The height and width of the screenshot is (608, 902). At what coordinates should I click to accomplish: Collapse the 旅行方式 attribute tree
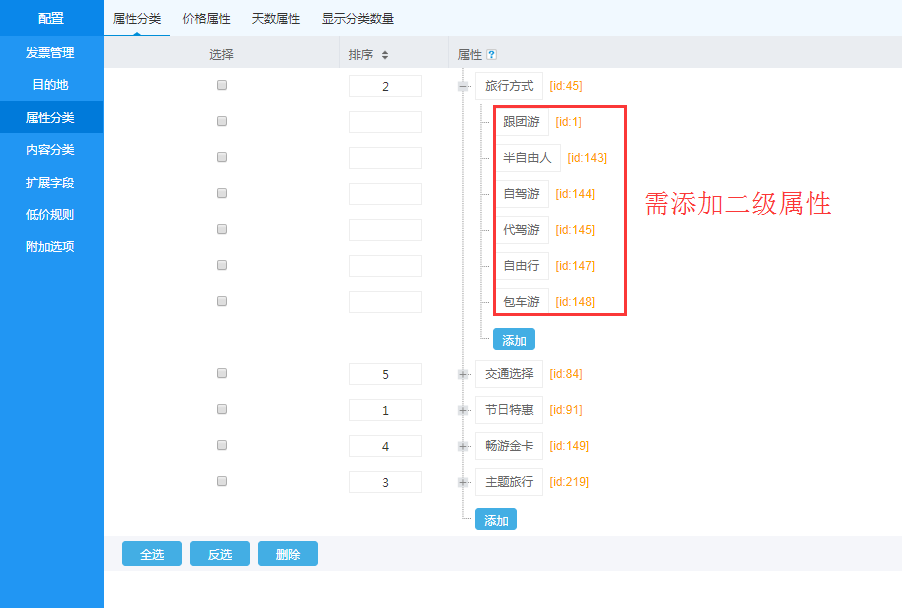pos(463,86)
